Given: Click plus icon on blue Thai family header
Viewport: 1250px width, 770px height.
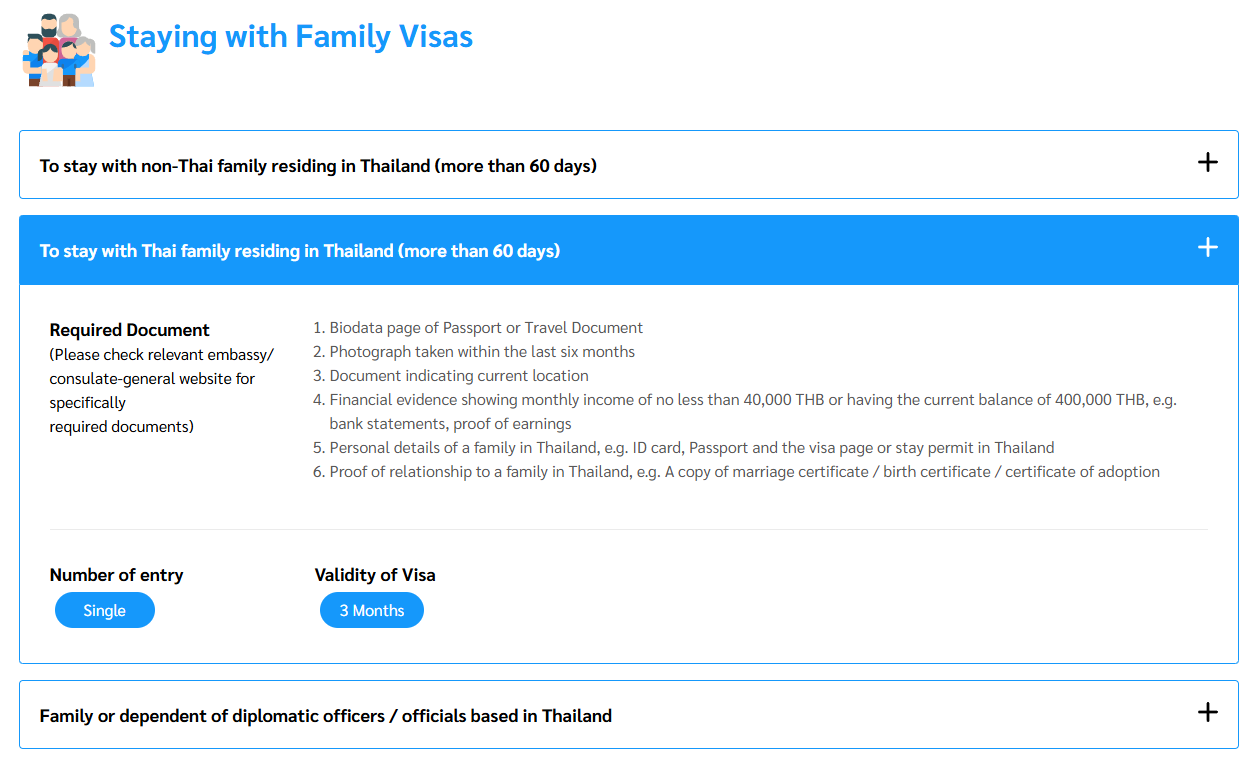Looking at the screenshot, I should (1208, 247).
